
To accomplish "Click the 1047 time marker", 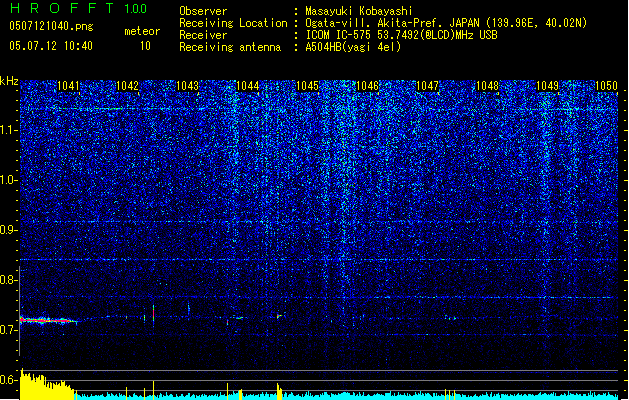I will pos(428,86).
